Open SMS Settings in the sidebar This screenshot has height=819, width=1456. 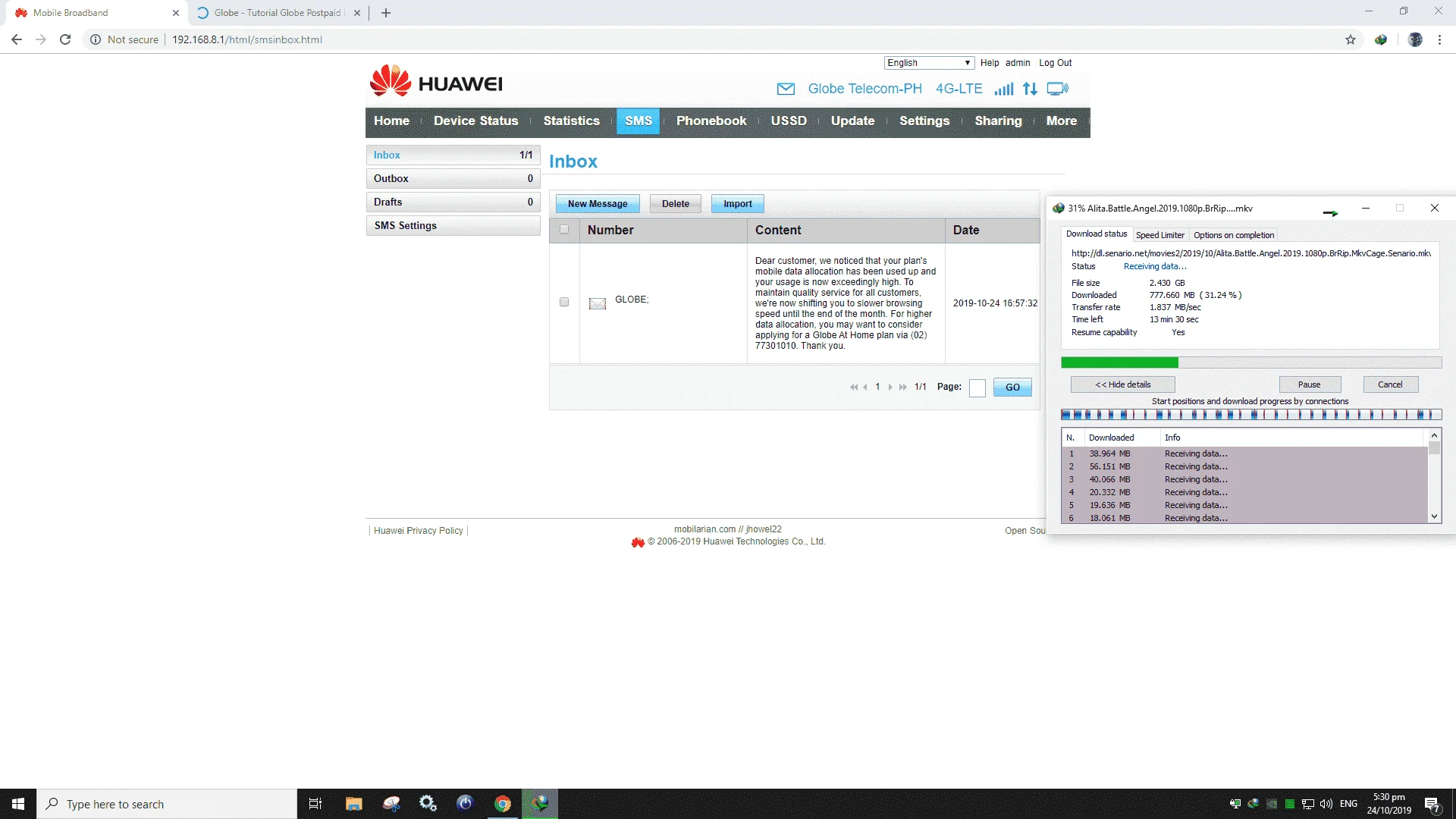pos(453,226)
